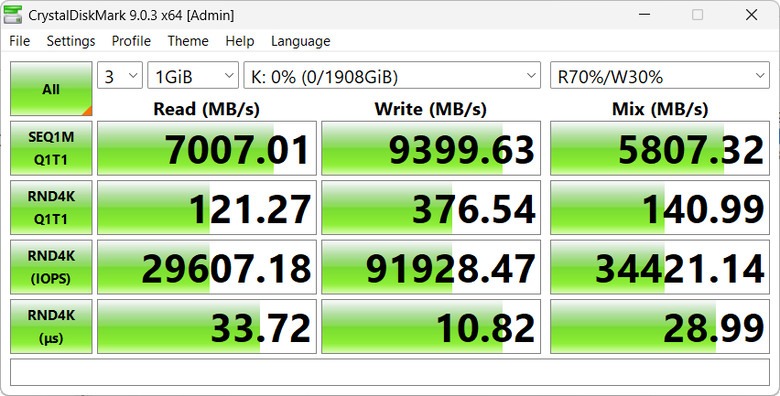Open the Settings menu

pyautogui.click(x=71, y=41)
